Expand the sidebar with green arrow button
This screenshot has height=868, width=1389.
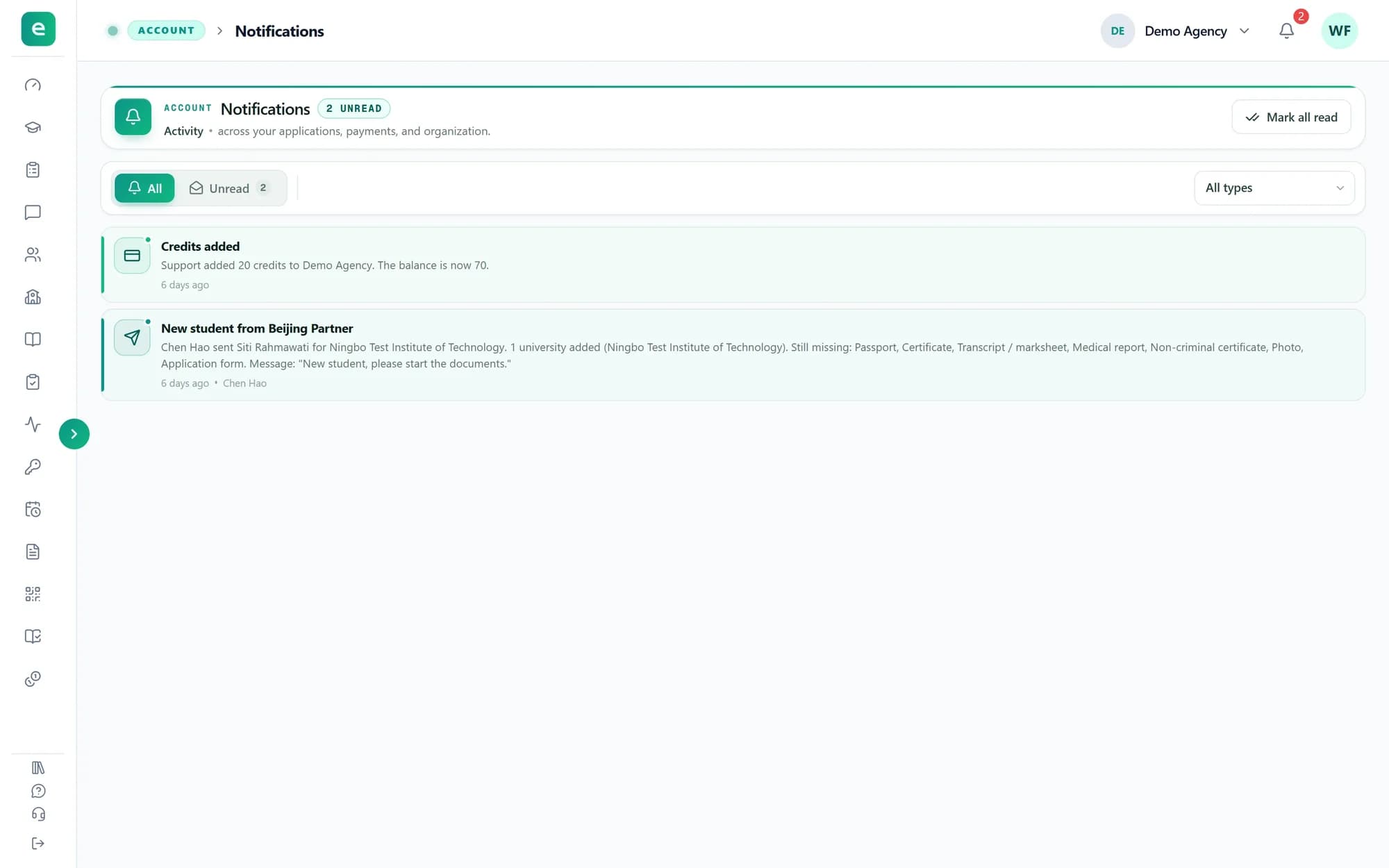(x=74, y=434)
